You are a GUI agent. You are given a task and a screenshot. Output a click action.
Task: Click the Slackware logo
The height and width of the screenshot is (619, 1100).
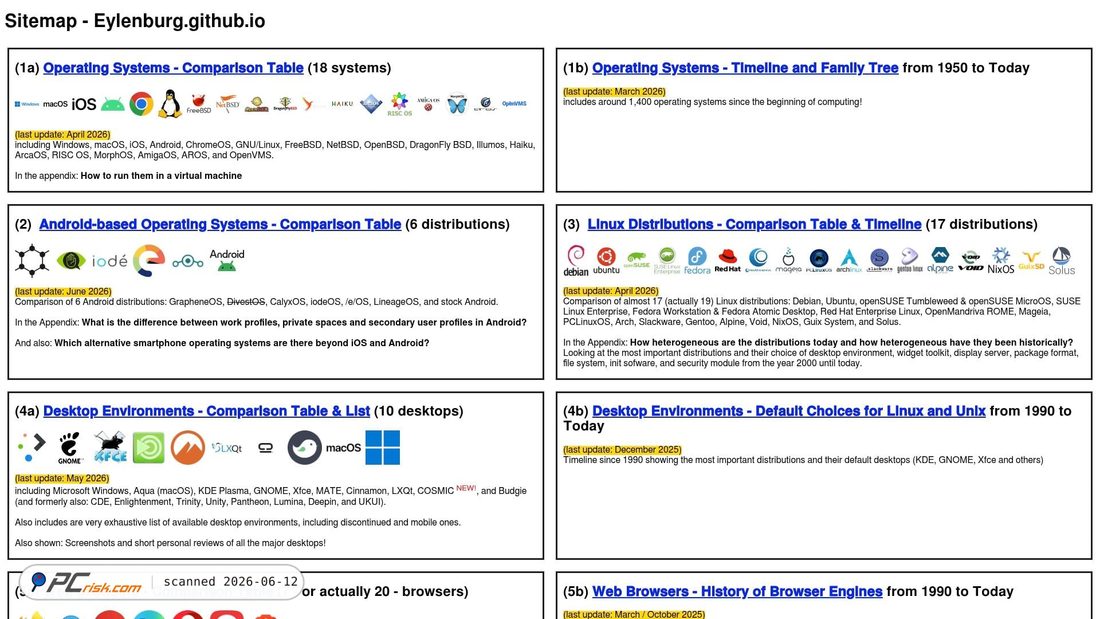(879, 260)
